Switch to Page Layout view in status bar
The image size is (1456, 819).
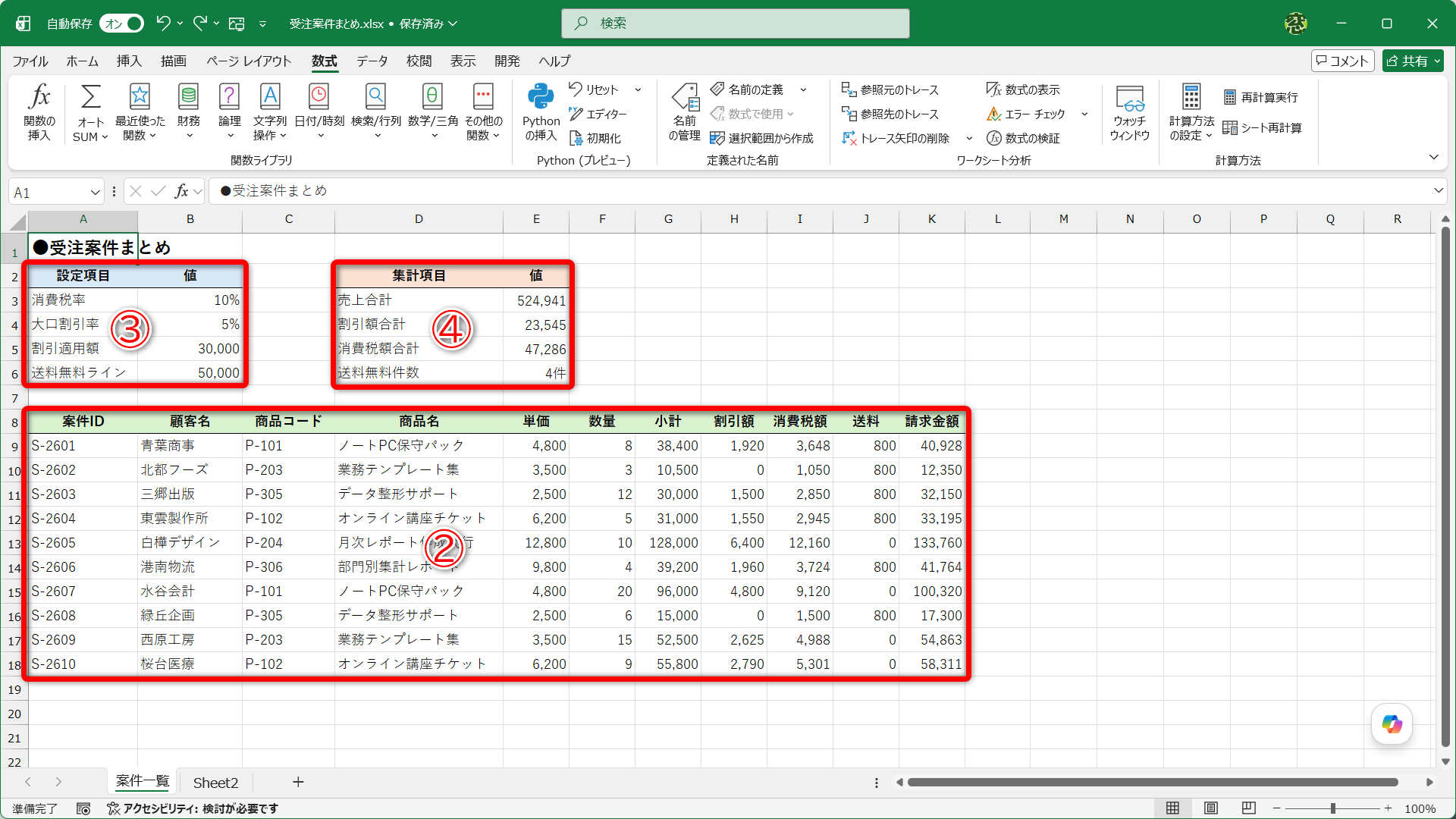point(1211,808)
